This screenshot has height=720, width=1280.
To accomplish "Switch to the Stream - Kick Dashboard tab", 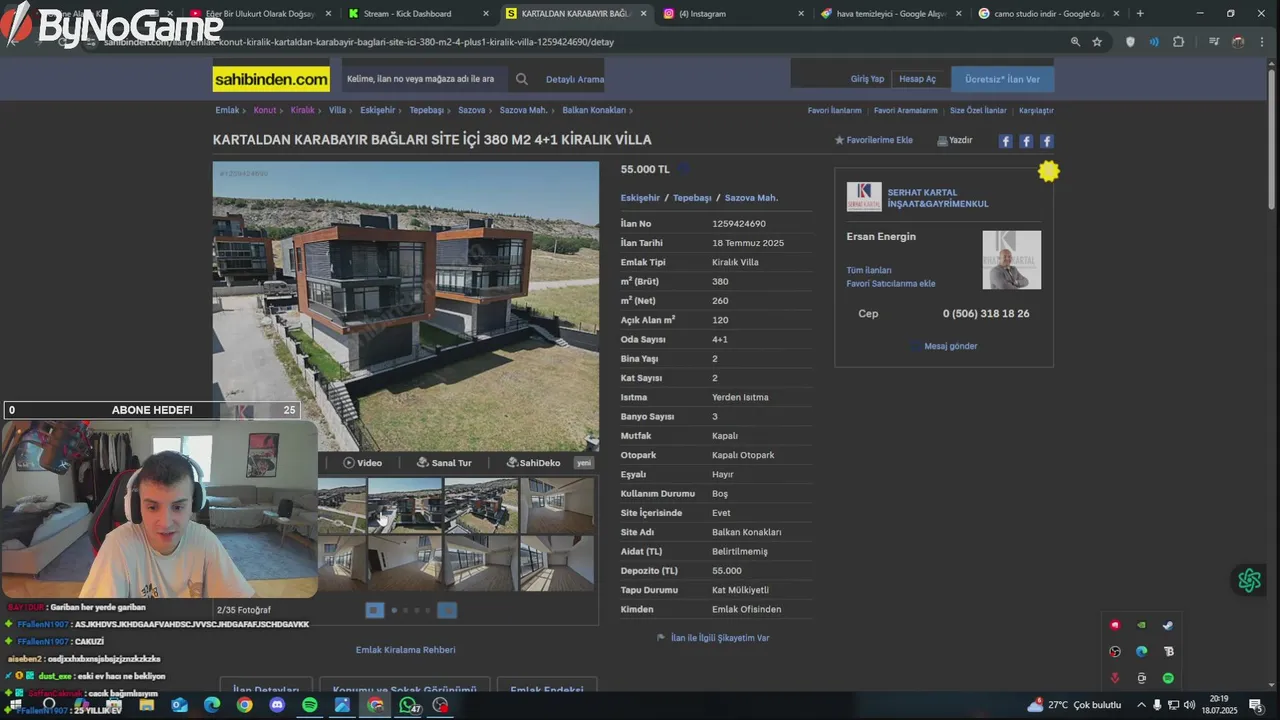I will point(415,14).
